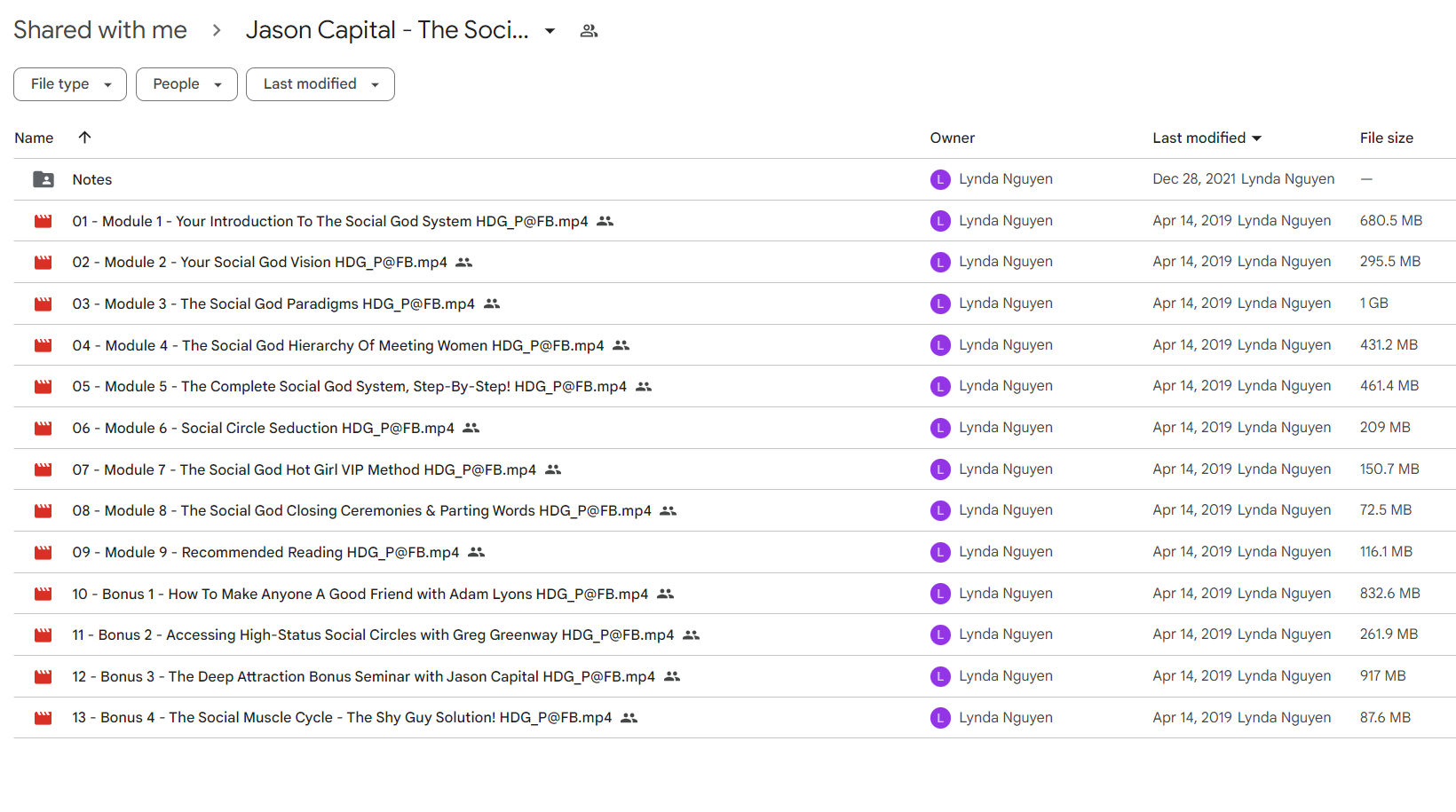Click shared icon next to 04 - Module 4 file
The width and height of the screenshot is (1456, 812).
[621, 345]
